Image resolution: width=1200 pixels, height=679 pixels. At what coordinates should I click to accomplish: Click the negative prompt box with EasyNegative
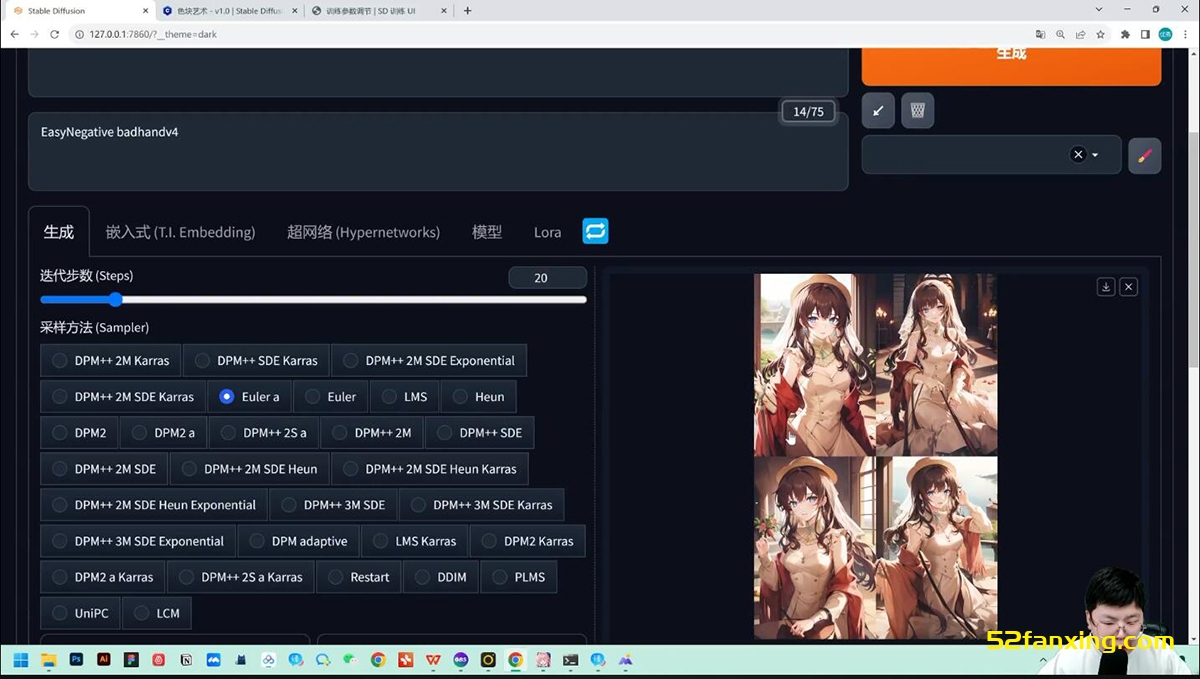438,151
